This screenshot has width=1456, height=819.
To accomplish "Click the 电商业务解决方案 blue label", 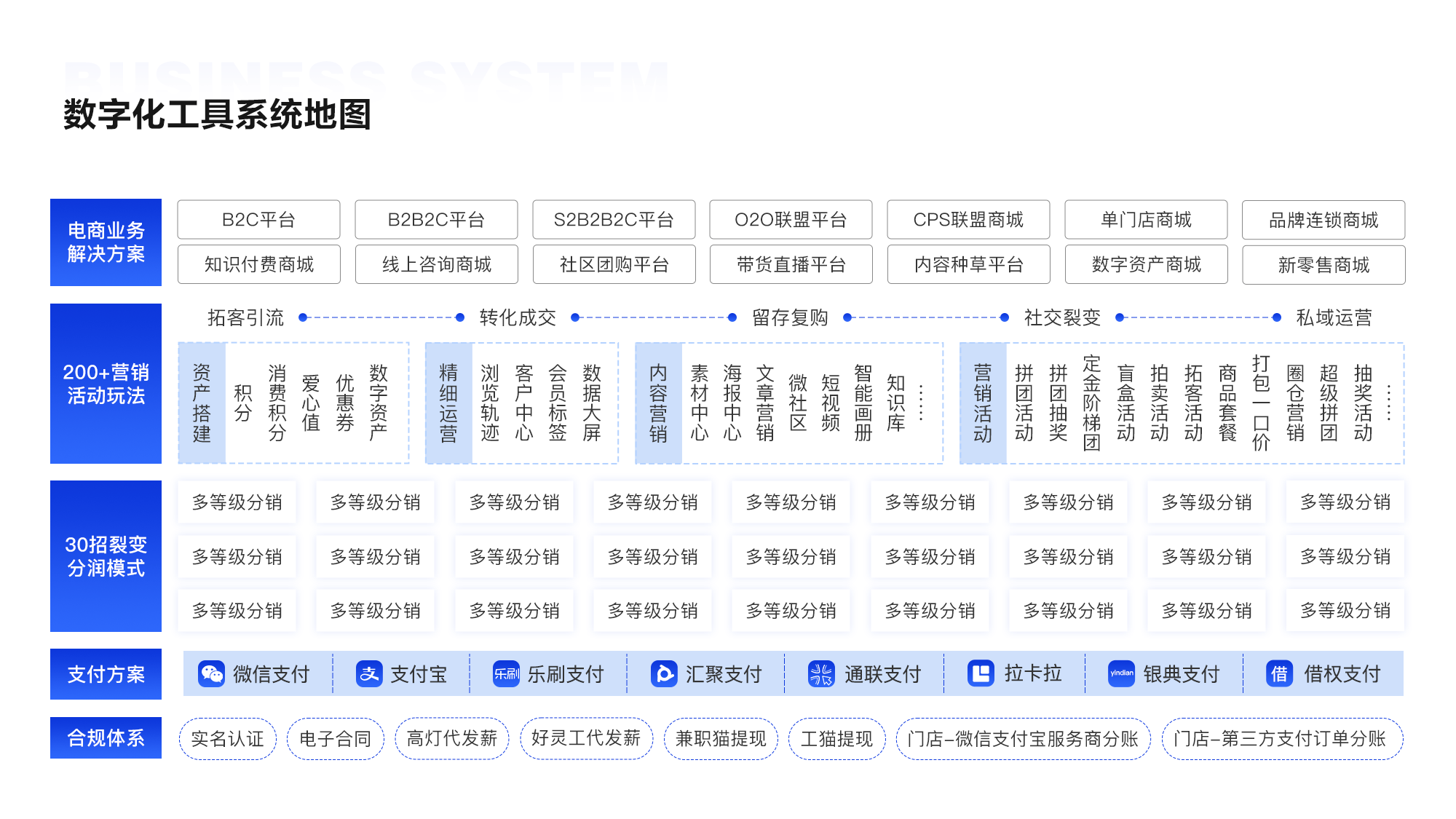I will 106,242.
